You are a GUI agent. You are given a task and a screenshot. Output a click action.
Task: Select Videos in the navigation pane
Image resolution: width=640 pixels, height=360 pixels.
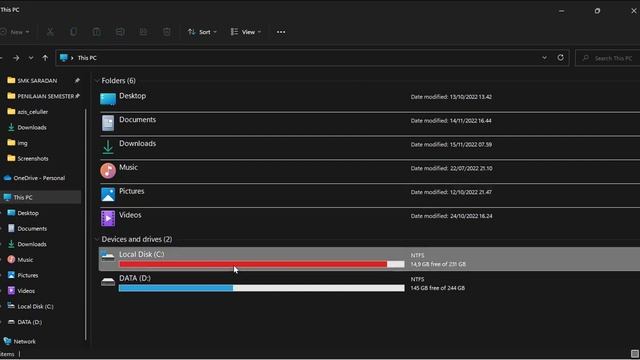click(26, 291)
